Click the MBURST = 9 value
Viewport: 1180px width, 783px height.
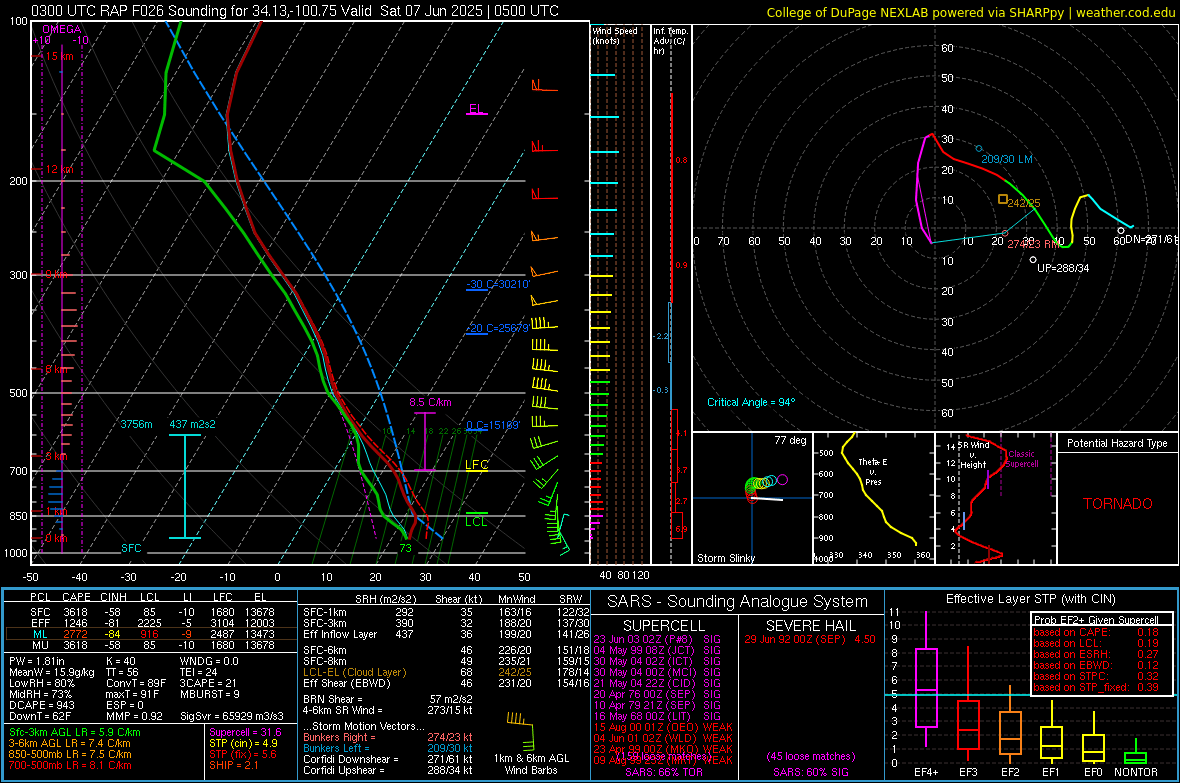point(210,694)
